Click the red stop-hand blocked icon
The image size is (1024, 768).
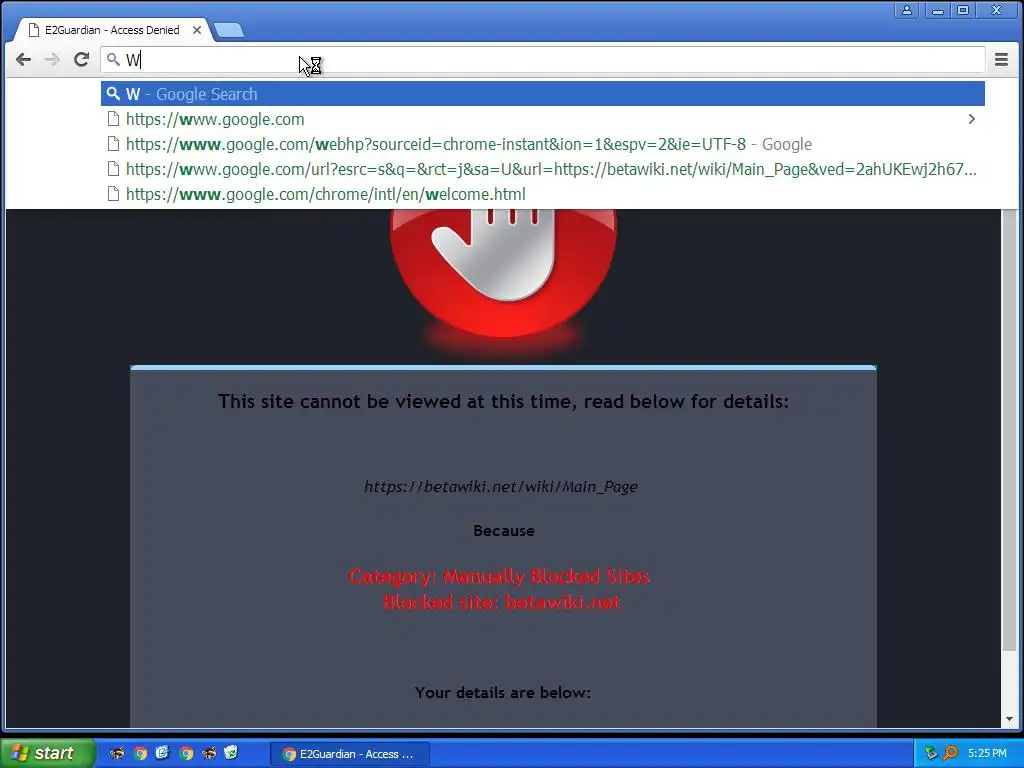pyautogui.click(x=504, y=273)
